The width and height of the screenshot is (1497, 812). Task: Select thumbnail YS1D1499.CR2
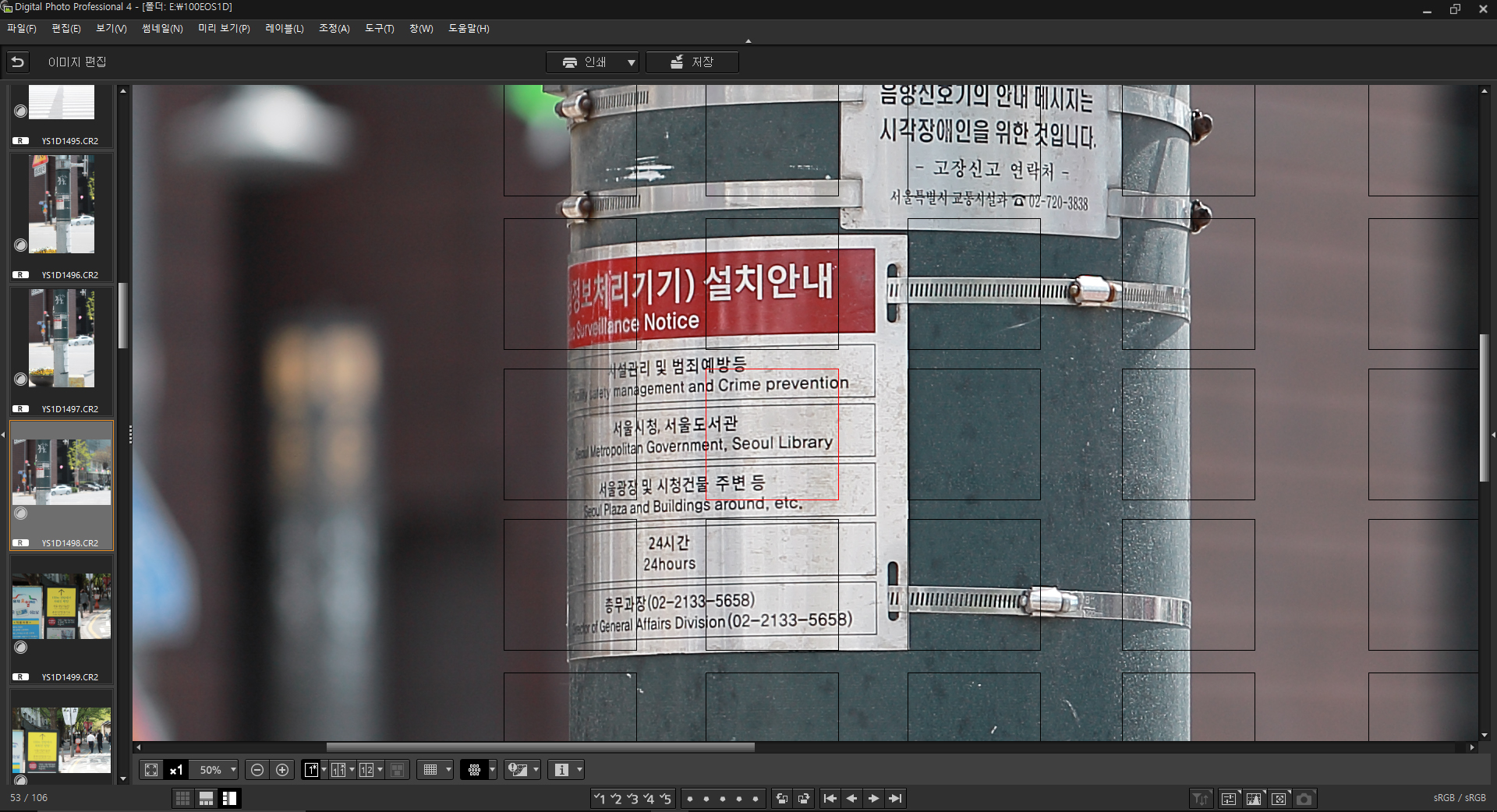pos(62,618)
